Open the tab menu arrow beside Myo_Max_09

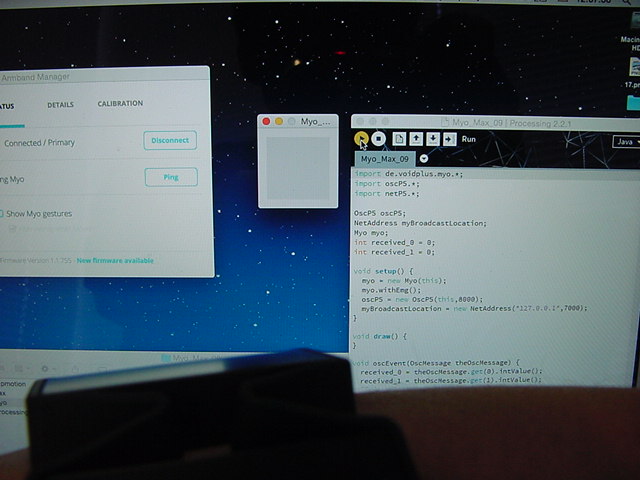(424, 158)
